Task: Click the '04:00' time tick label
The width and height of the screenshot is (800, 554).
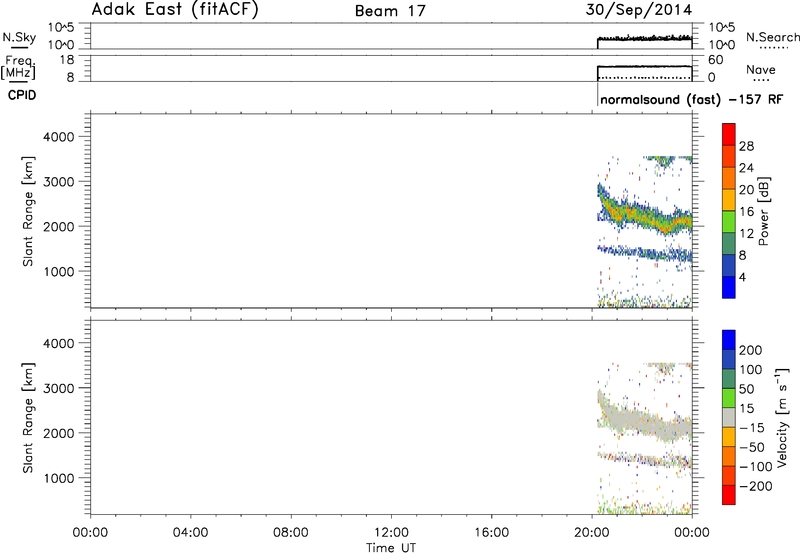Action: point(190,533)
